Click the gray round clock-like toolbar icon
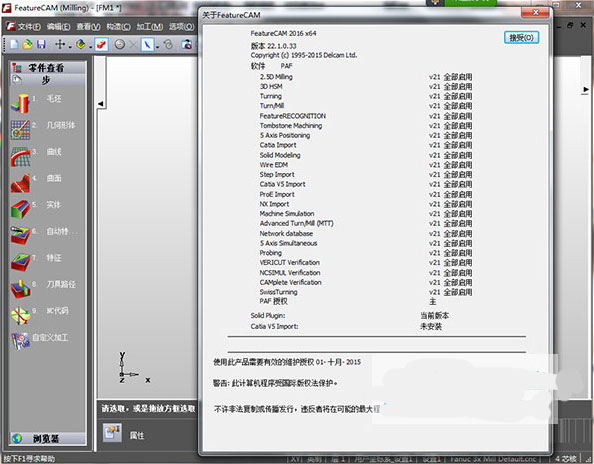The width and height of the screenshot is (594, 464). point(120,44)
